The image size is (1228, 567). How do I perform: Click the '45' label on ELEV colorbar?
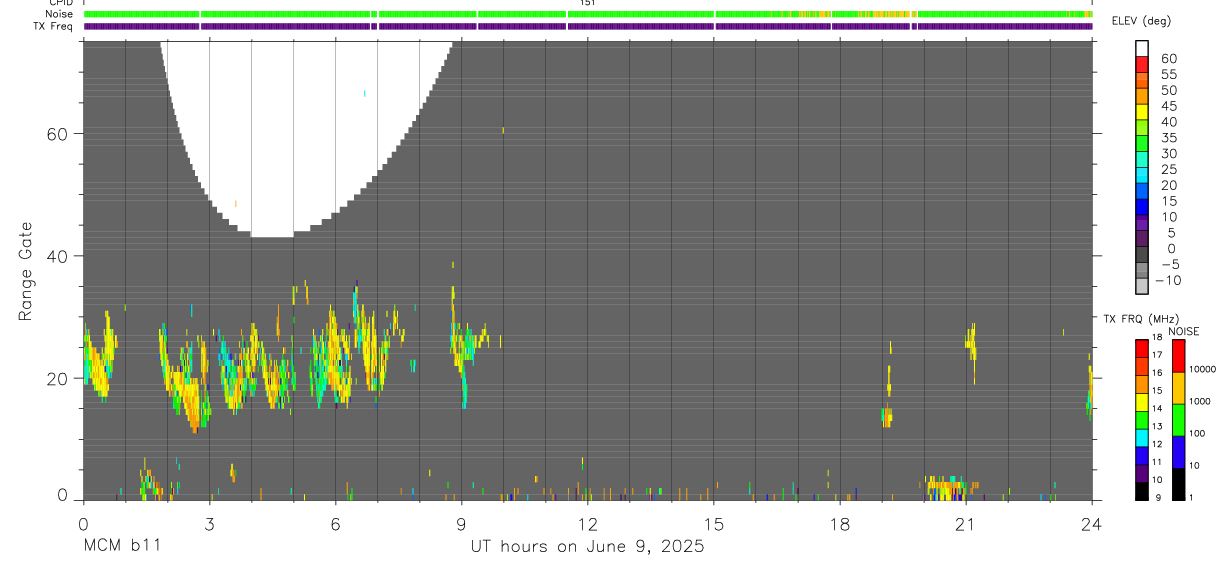click(1167, 106)
